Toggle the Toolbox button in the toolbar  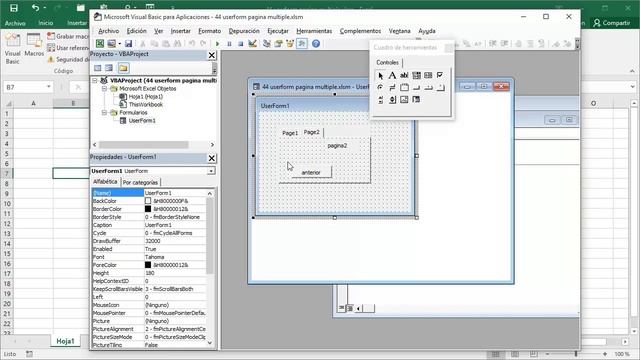[302, 43]
